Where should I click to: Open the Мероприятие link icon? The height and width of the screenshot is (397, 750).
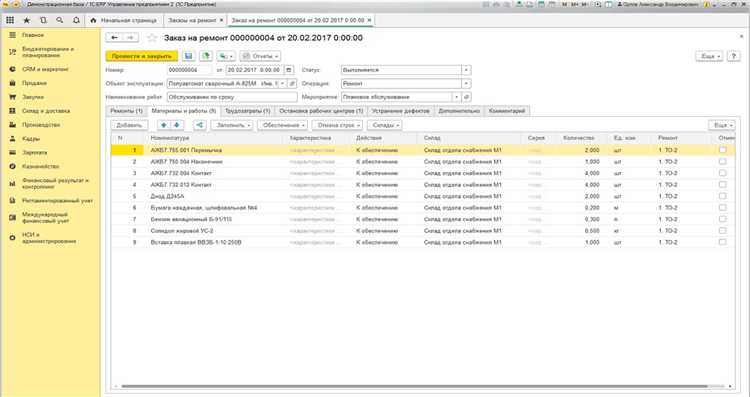466,97
